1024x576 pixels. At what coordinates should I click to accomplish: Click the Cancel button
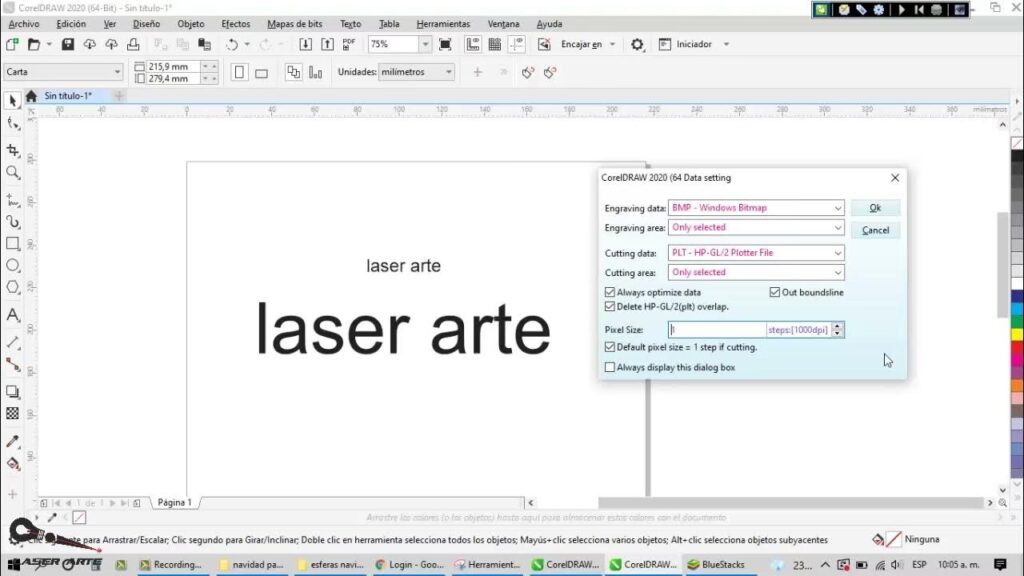(x=875, y=230)
